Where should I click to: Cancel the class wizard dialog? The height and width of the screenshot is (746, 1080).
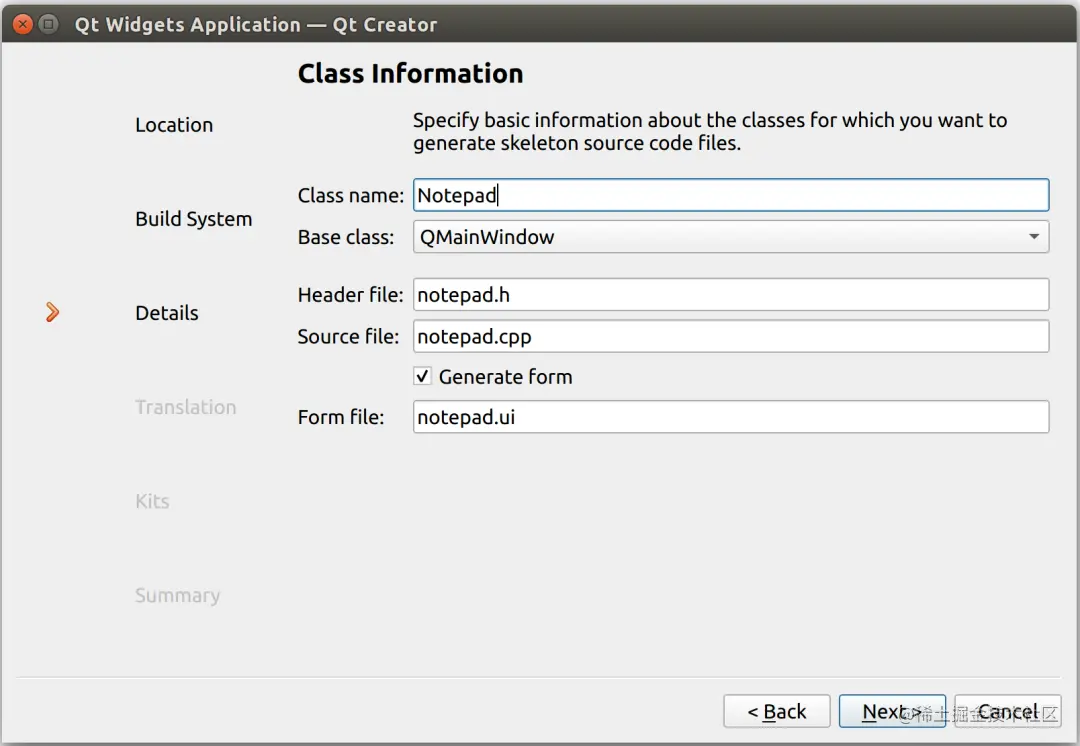click(1005, 711)
